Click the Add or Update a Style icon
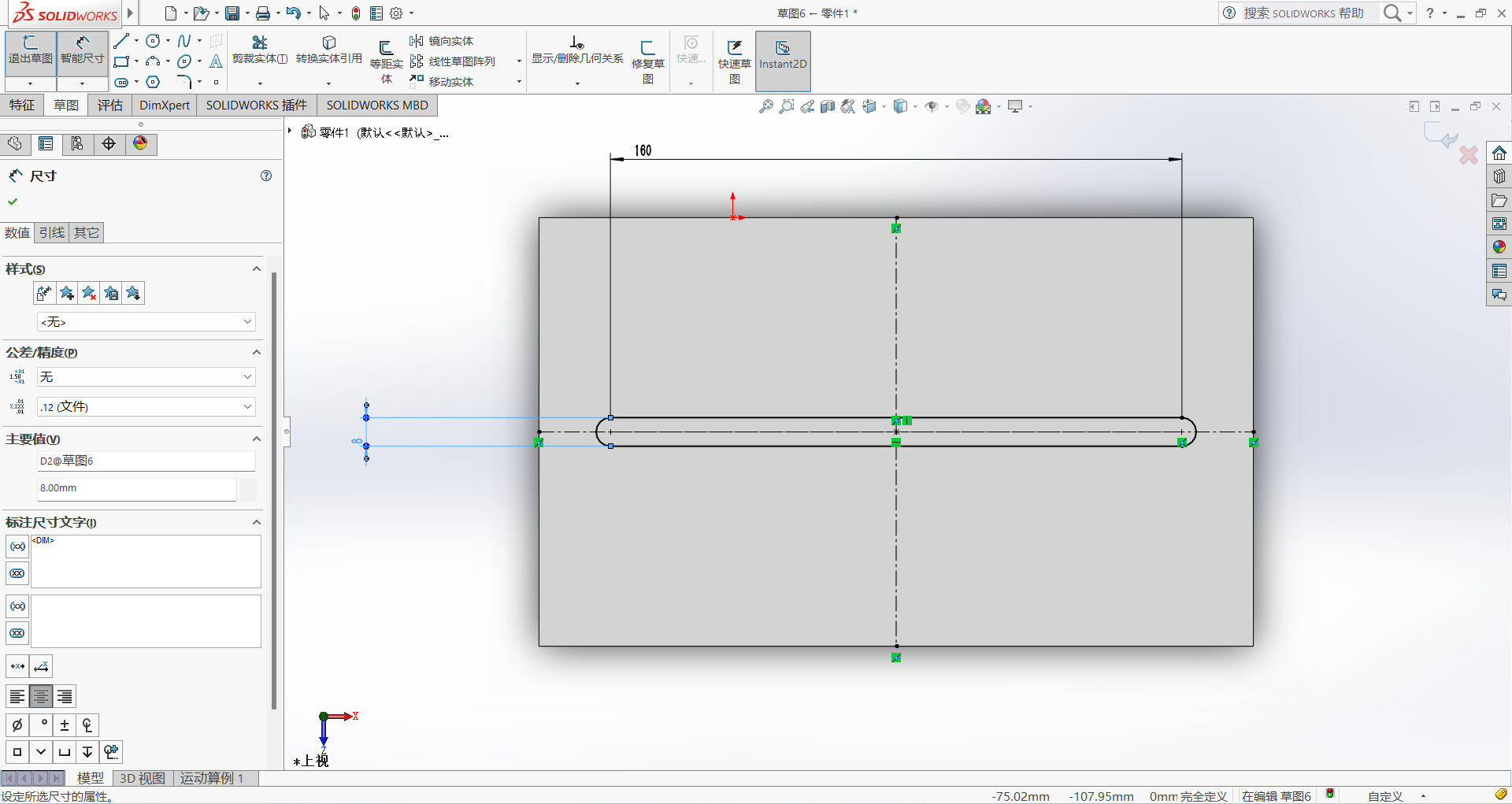Viewport: 1512px width, 804px height. click(x=67, y=293)
